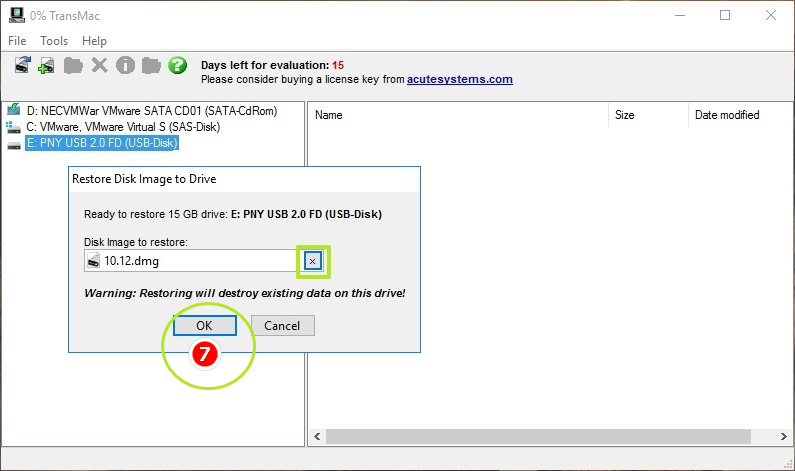Sort by Size column header
795x471 pixels.
coord(625,115)
